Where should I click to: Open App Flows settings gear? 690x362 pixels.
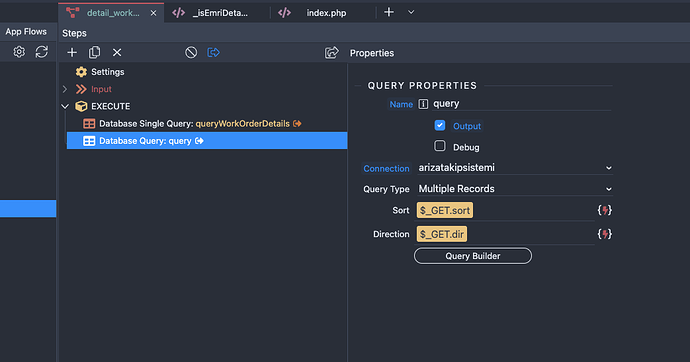(19, 52)
